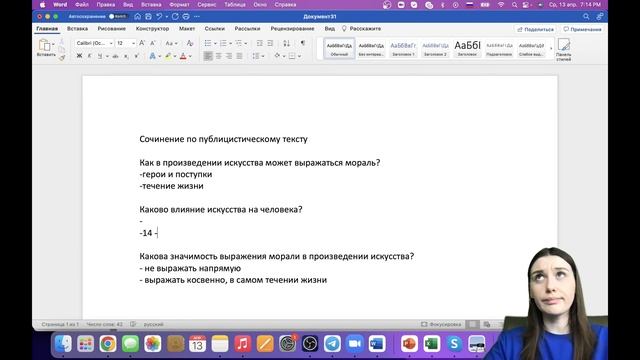Click the Print icon in title bar

(x=186, y=17)
